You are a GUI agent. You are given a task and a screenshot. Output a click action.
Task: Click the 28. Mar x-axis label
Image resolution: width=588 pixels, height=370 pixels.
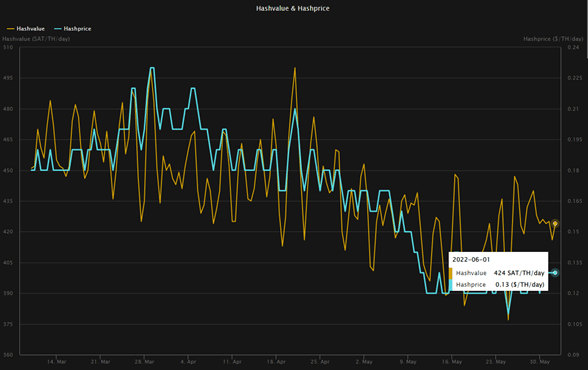click(x=144, y=362)
